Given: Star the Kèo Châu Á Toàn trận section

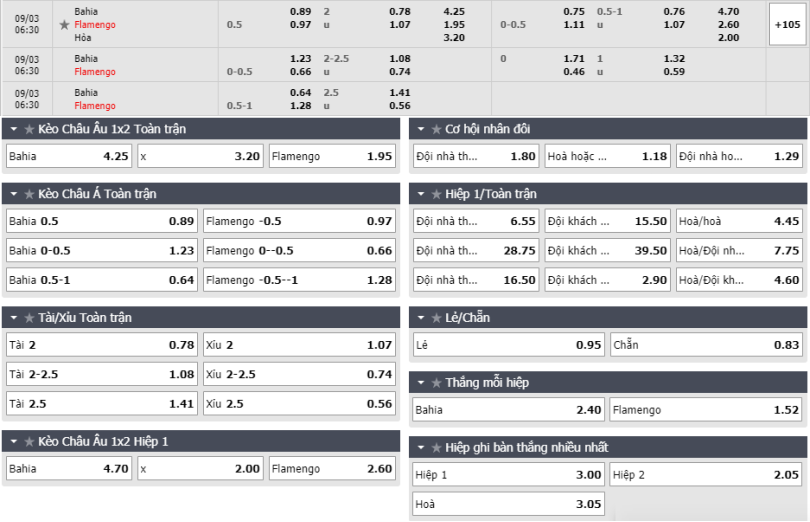Looking at the screenshot, I should [29, 194].
